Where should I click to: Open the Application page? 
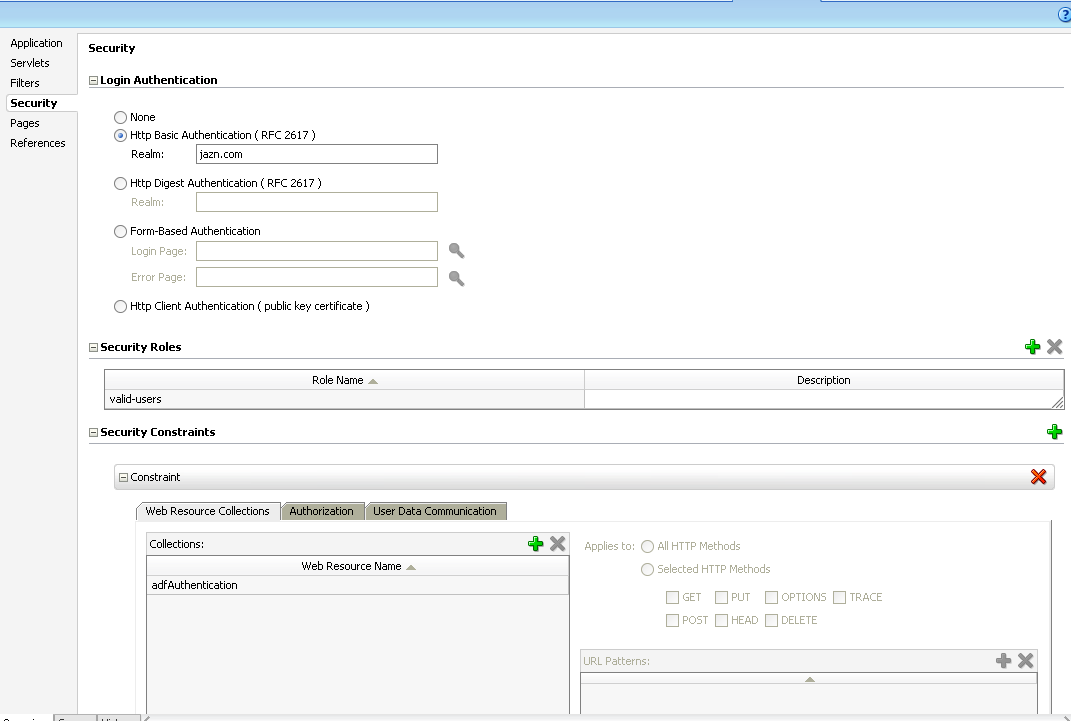pyautogui.click(x=36, y=43)
